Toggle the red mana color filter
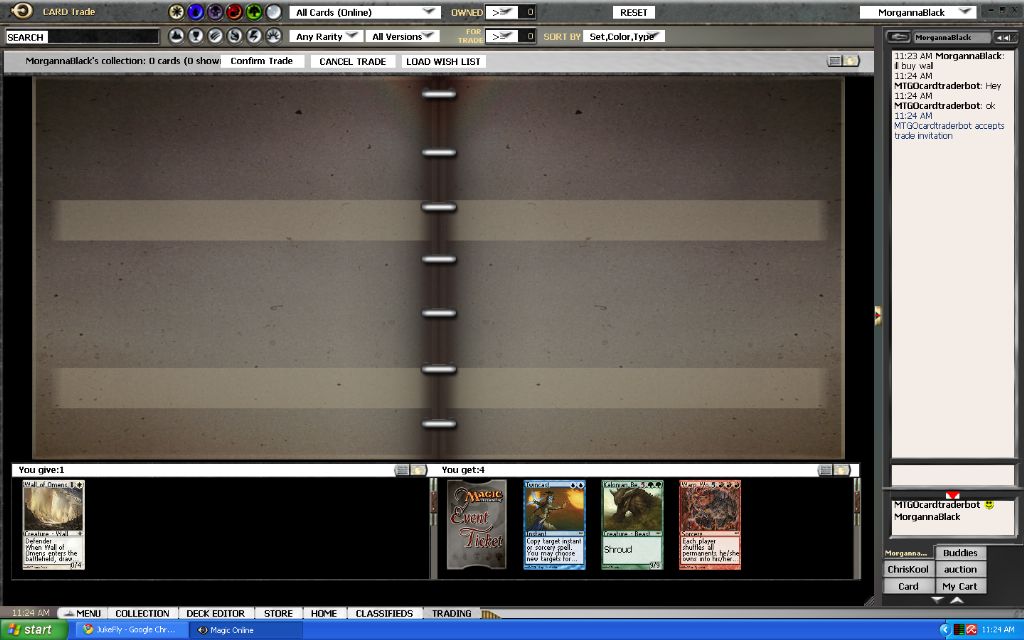This screenshot has height=640, width=1024. point(234,12)
